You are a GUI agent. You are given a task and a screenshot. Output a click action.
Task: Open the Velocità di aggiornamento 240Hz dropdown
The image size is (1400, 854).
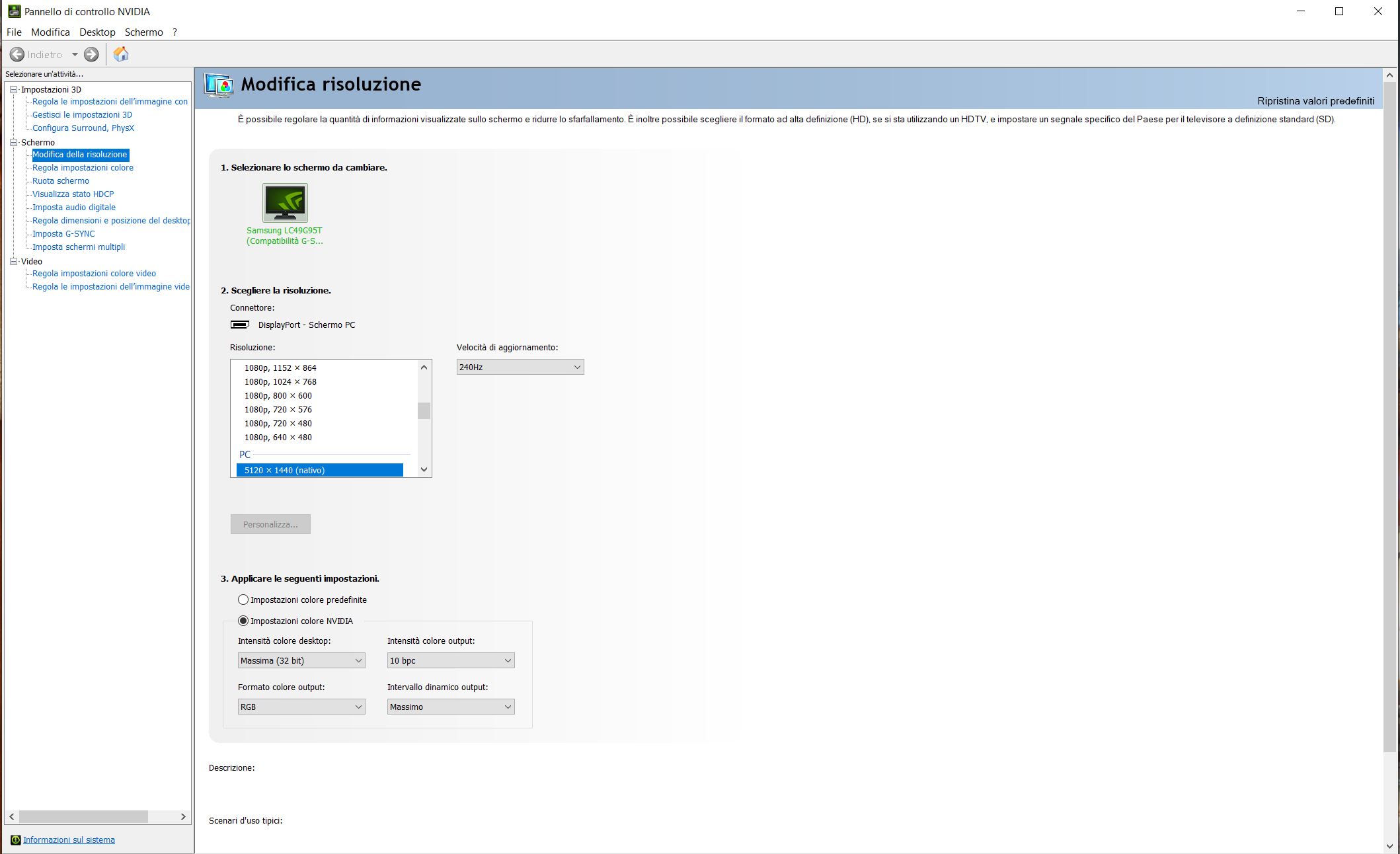[520, 367]
